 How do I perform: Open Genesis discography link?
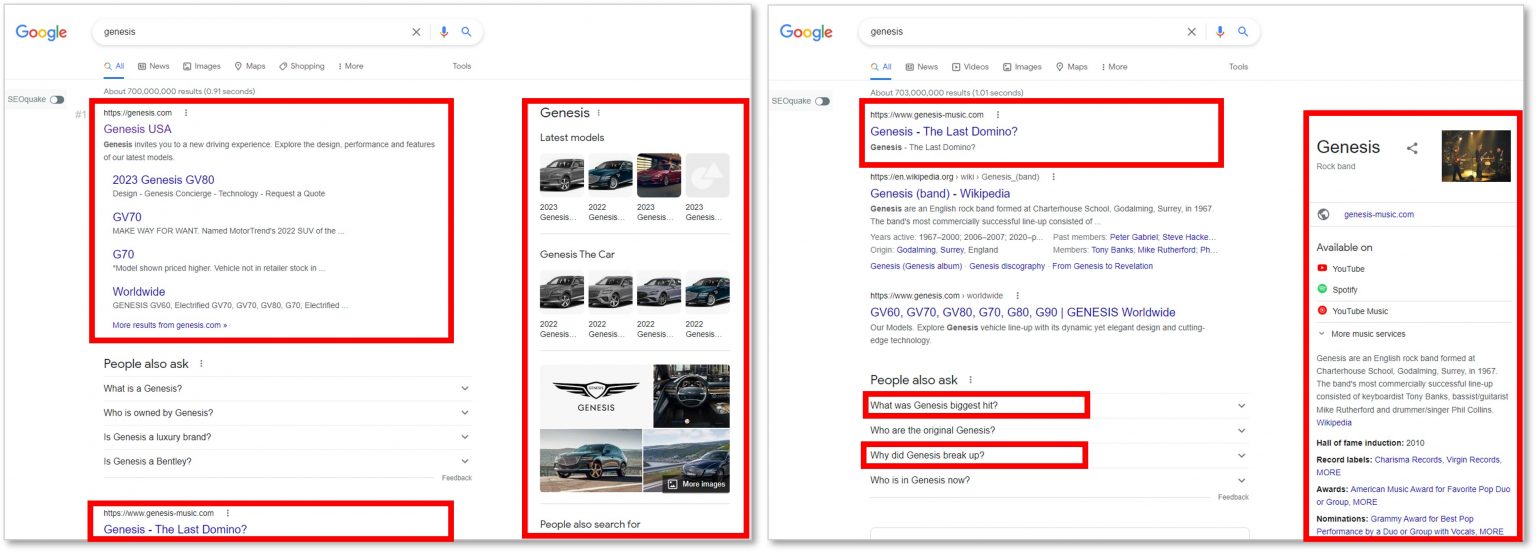tap(1007, 266)
